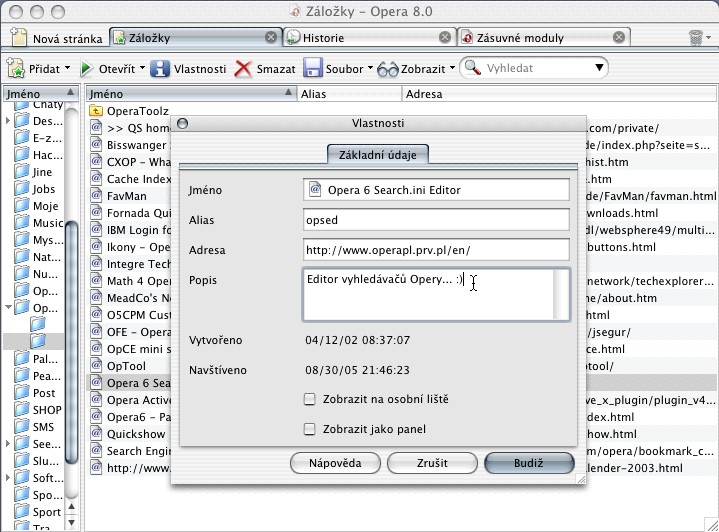Click the Zrušit button
This screenshot has width=719, height=532.
[432, 463]
